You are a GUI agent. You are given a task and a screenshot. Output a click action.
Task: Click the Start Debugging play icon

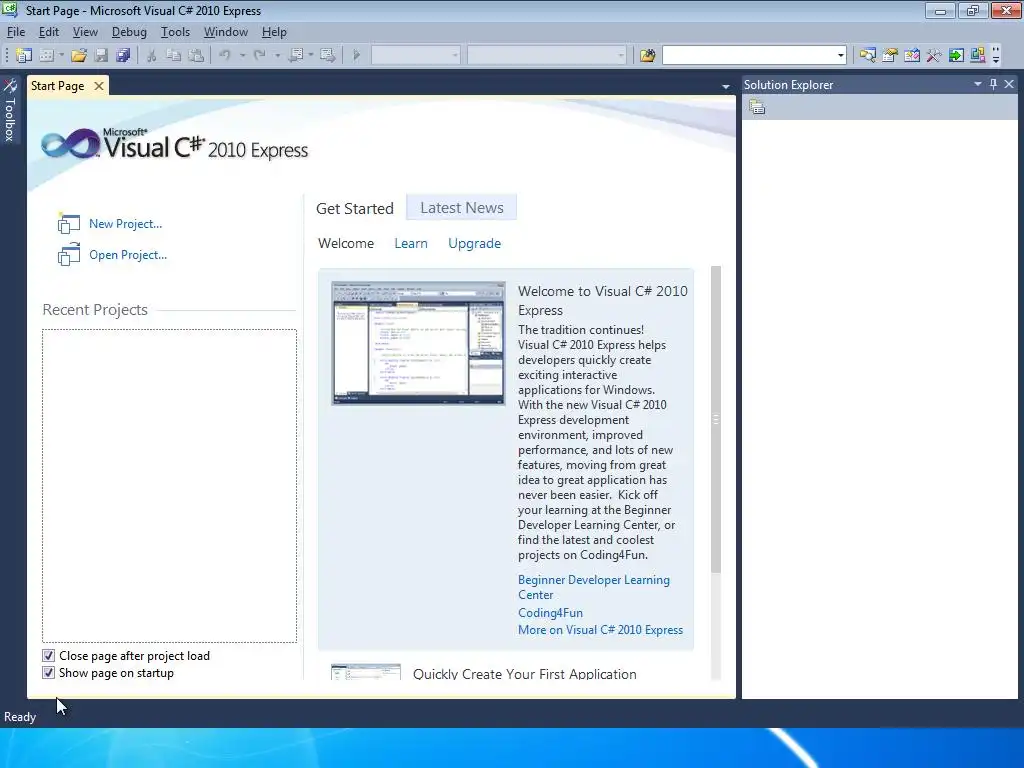coord(357,56)
